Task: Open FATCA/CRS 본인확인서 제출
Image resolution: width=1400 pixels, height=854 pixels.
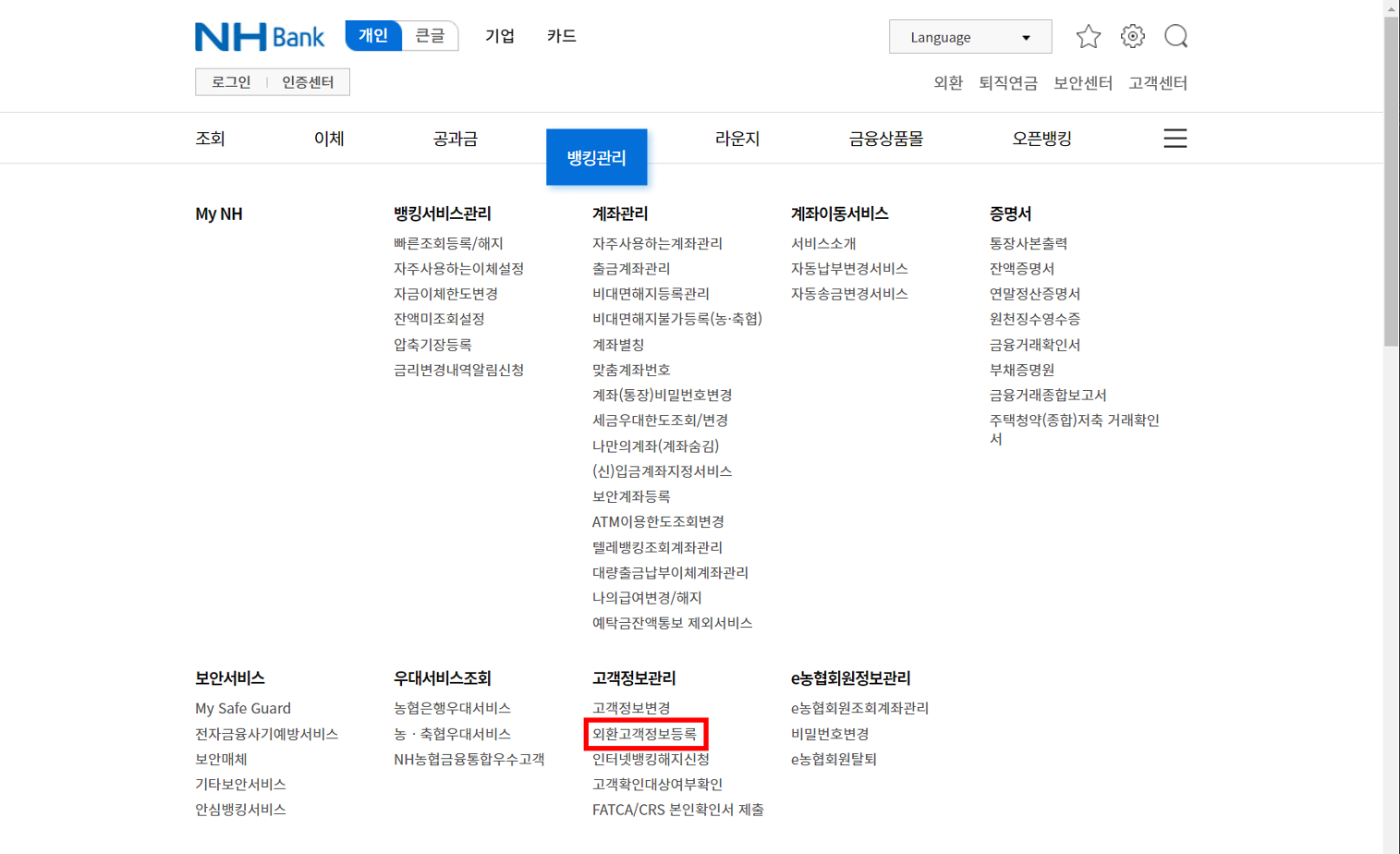Action: coord(677,810)
